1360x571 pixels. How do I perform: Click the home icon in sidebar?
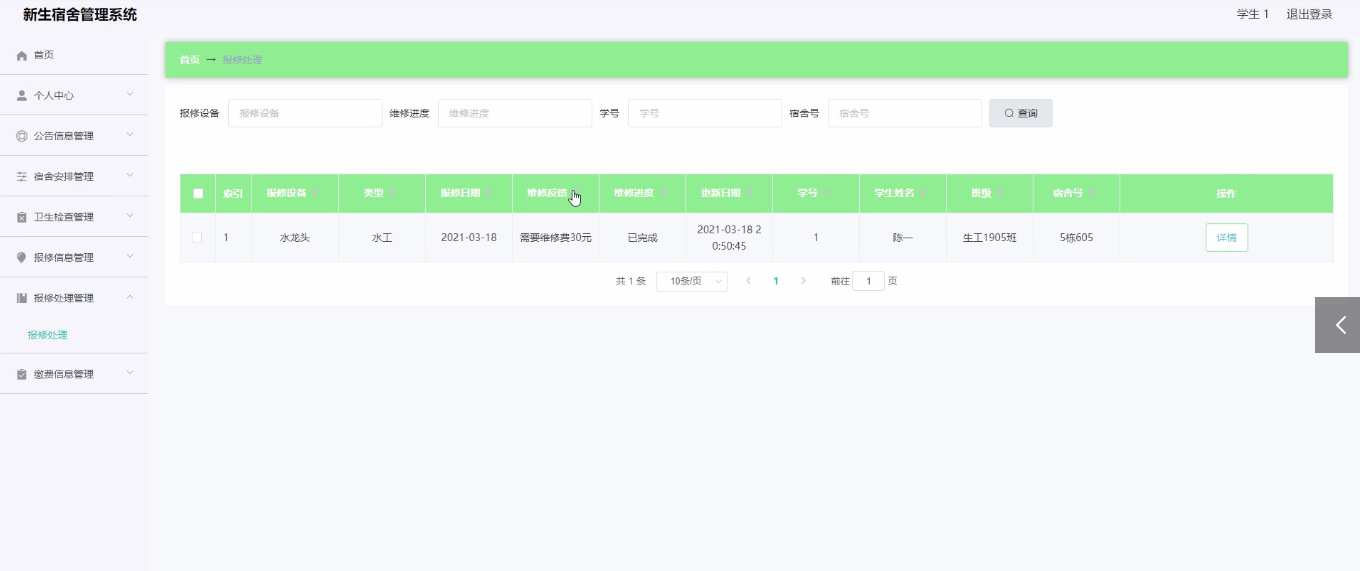pyautogui.click(x=22, y=56)
